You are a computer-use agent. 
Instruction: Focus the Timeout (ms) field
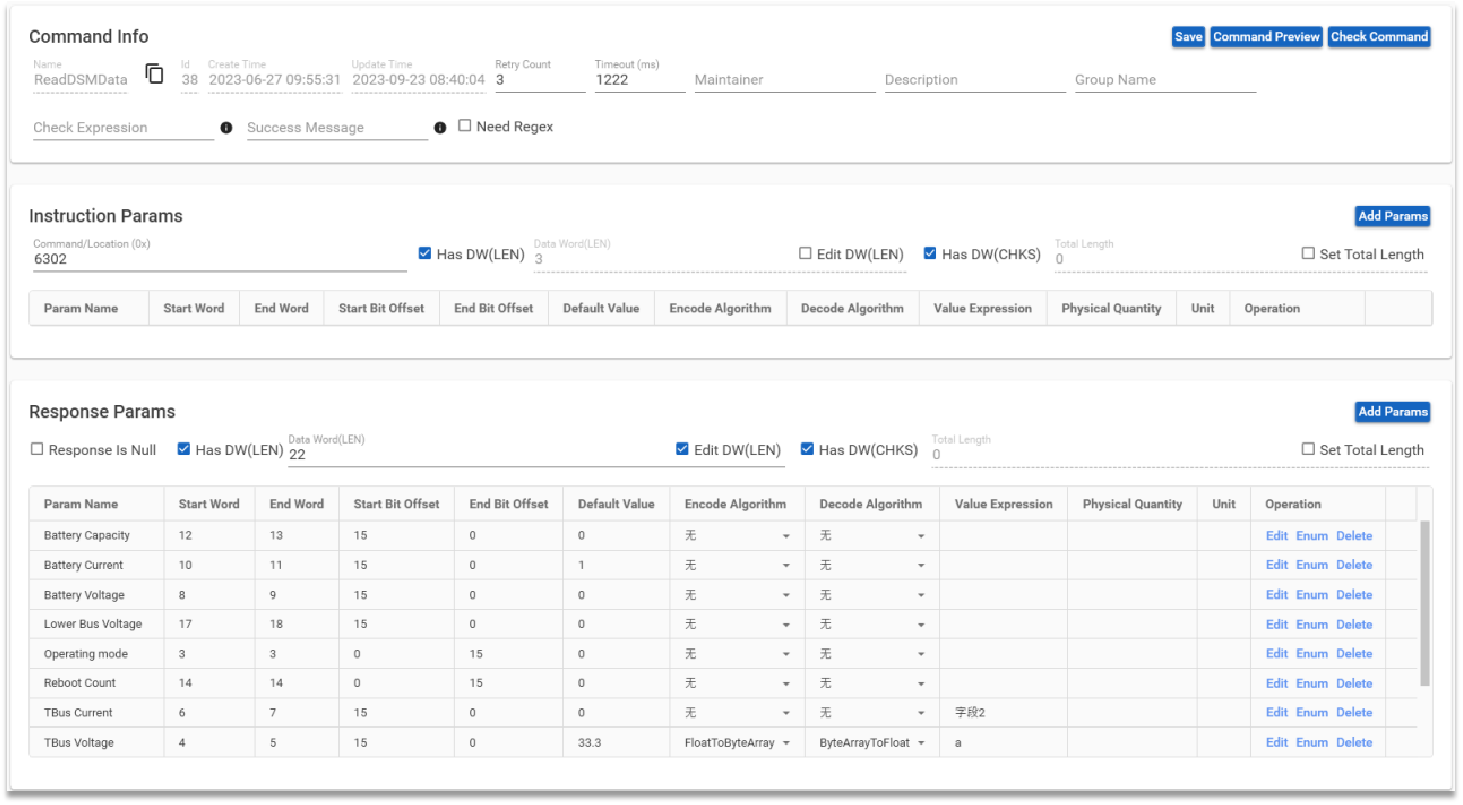coord(640,80)
